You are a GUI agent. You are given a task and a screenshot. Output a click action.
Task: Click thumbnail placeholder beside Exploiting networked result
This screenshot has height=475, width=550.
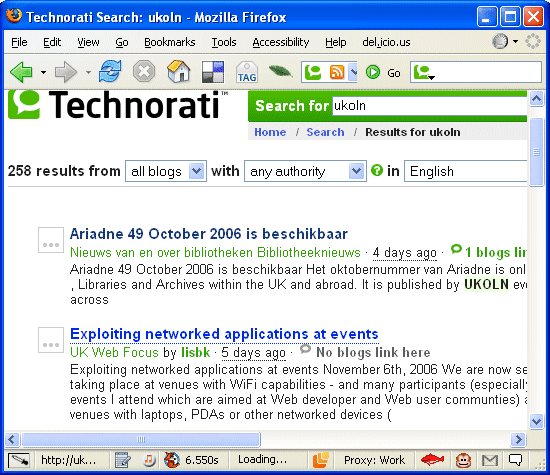point(51,340)
